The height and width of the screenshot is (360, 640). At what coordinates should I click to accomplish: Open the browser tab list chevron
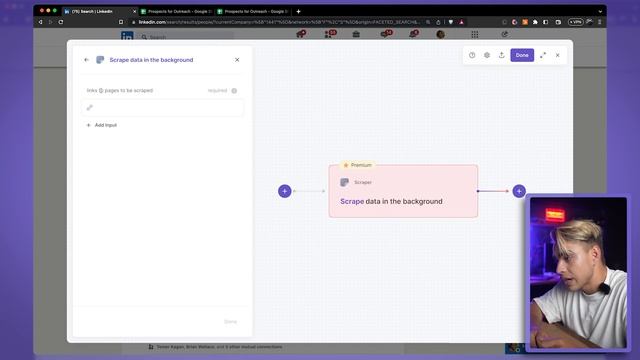pyautogui.click(x=600, y=11)
